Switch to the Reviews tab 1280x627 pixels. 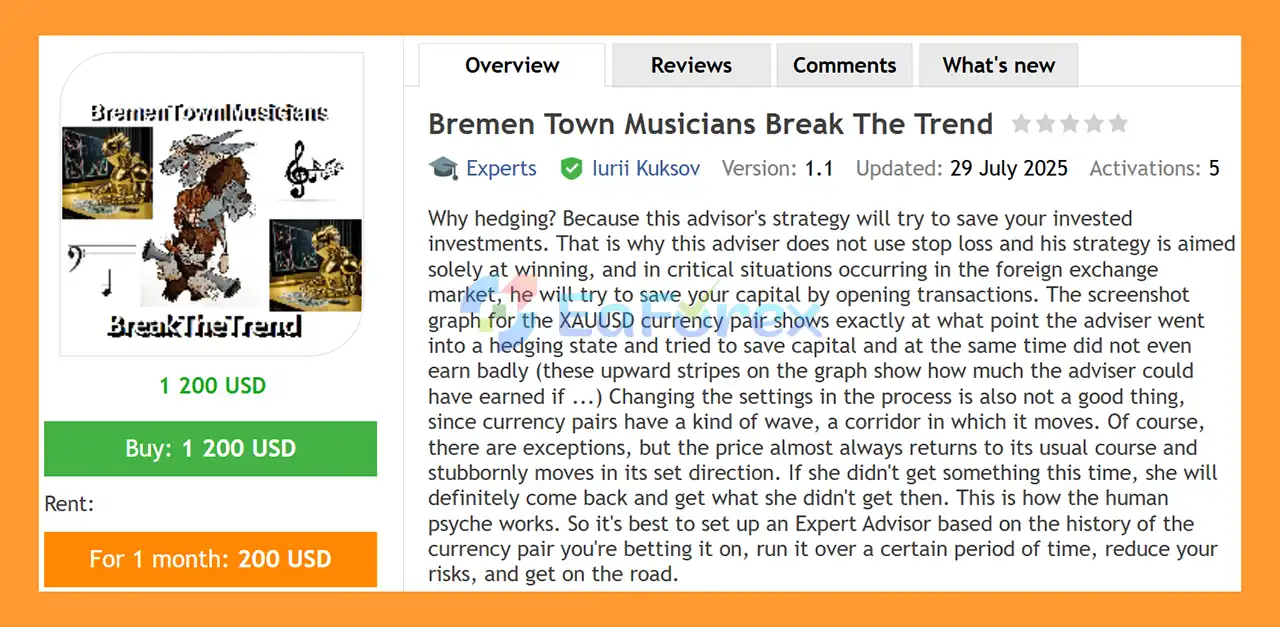(x=691, y=66)
